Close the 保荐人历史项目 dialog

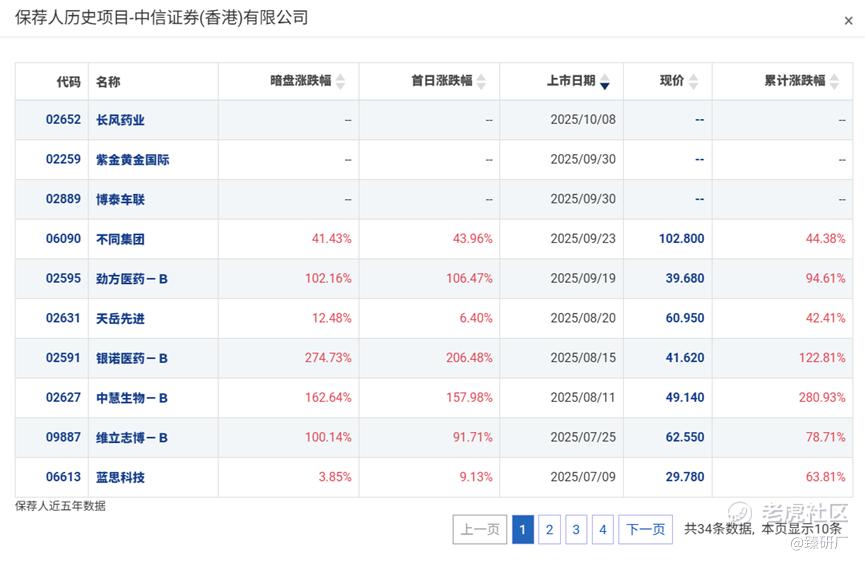pyautogui.click(x=849, y=20)
